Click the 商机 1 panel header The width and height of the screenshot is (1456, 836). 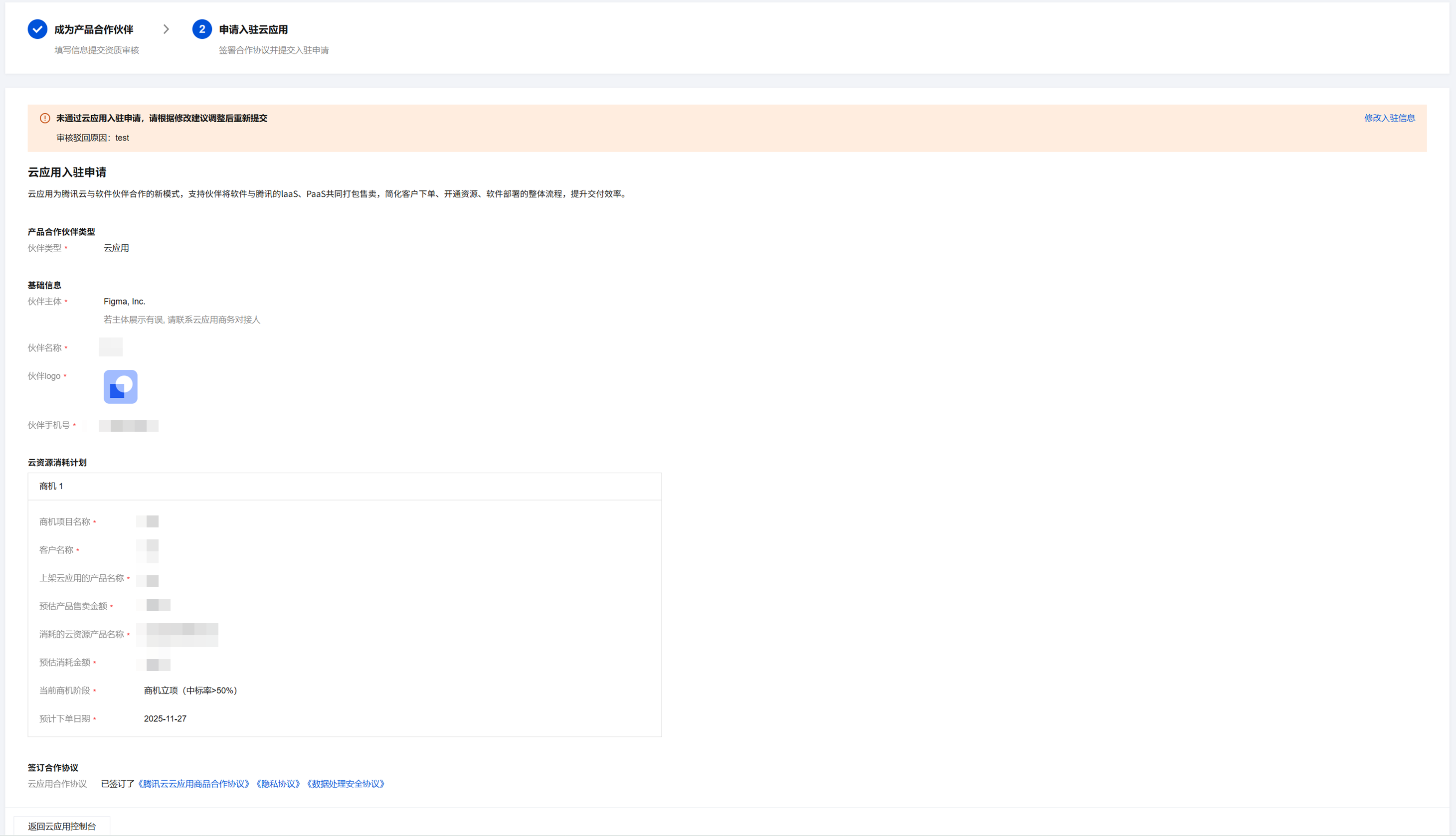click(x=52, y=487)
